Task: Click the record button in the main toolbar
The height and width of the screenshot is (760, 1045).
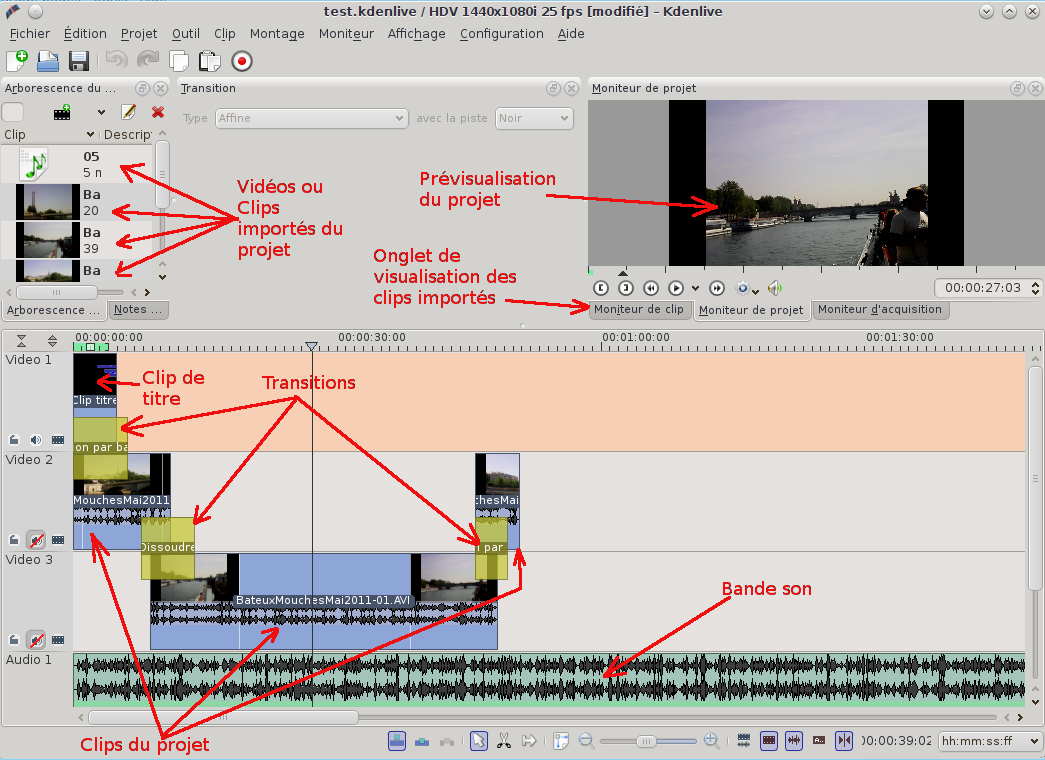Action: [x=241, y=61]
